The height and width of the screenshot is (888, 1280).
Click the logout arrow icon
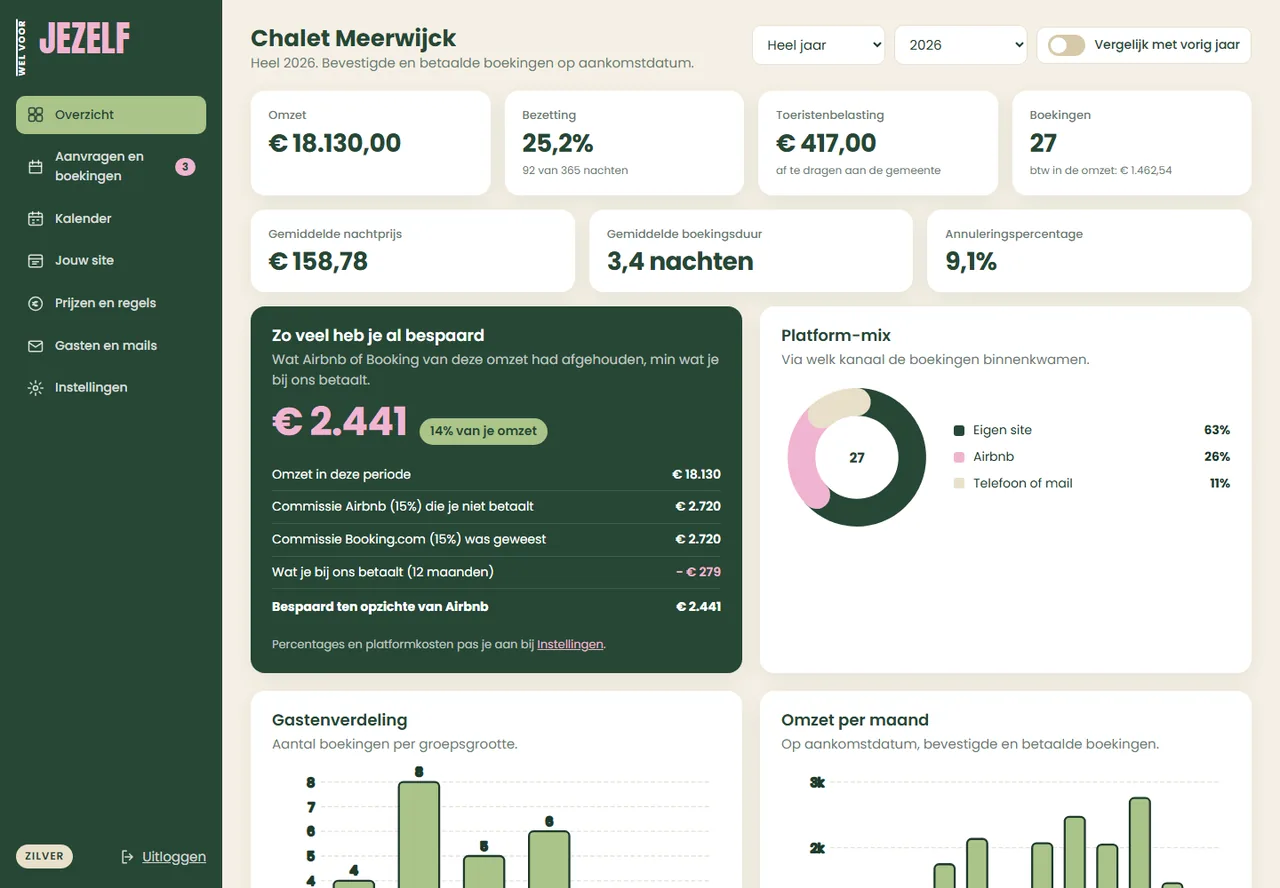click(127, 857)
